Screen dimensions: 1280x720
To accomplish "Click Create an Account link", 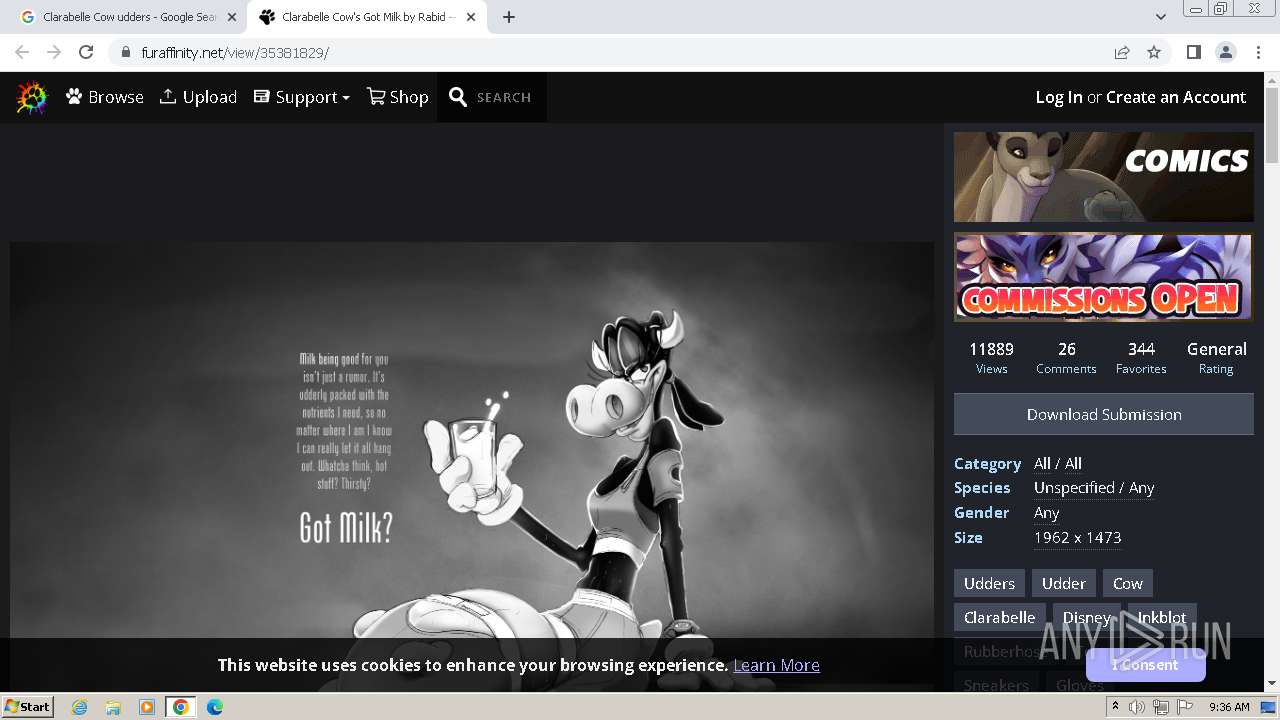I will pos(1176,97).
